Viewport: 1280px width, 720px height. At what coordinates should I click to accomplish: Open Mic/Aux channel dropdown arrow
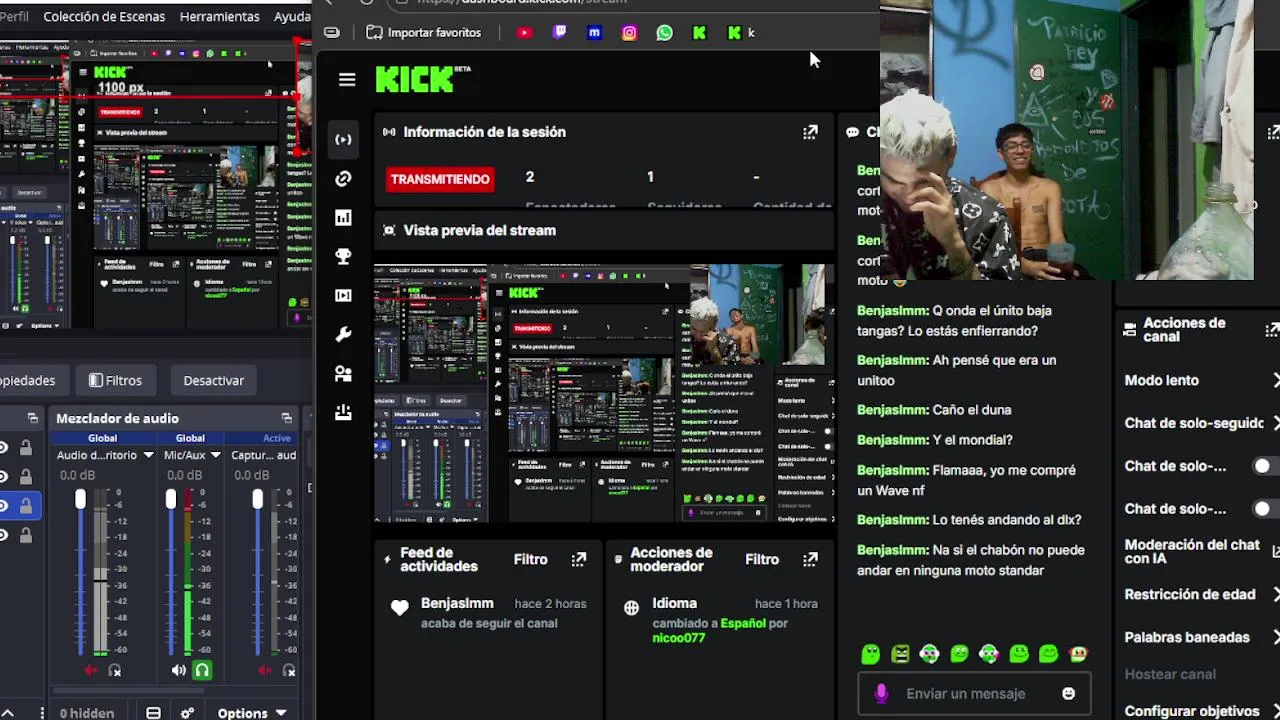(x=215, y=455)
